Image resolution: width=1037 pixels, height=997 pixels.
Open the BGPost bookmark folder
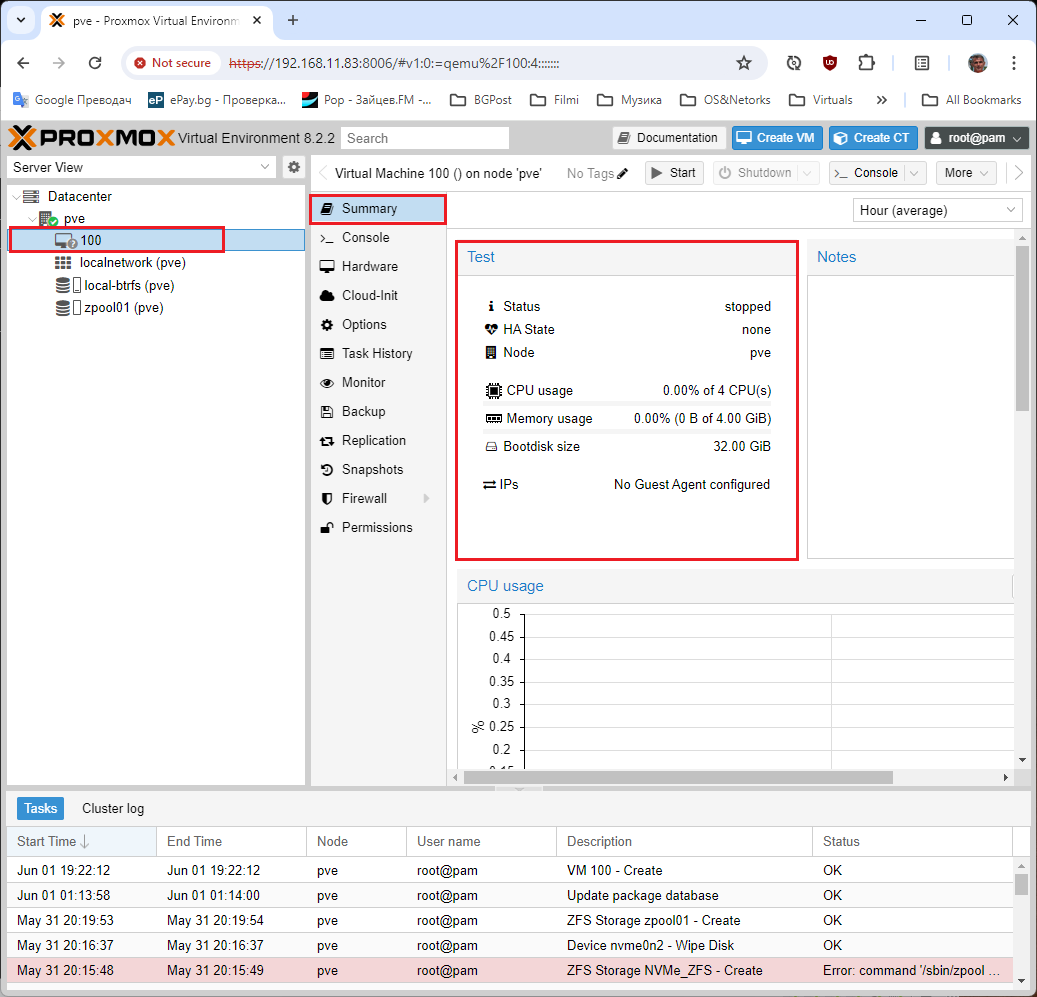pyautogui.click(x=481, y=100)
